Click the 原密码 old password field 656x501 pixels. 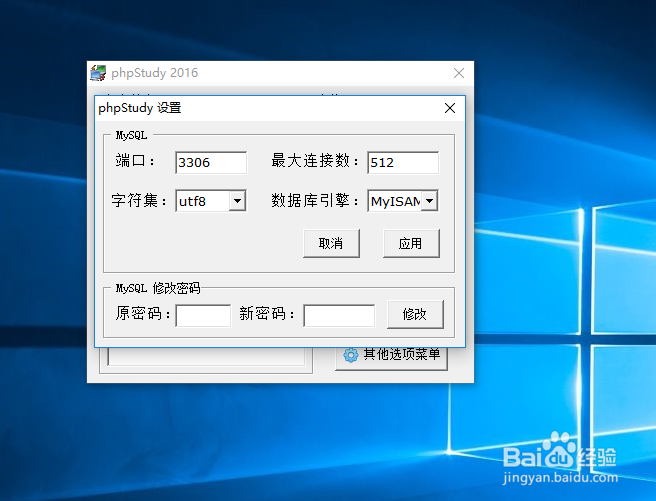tap(203, 315)
